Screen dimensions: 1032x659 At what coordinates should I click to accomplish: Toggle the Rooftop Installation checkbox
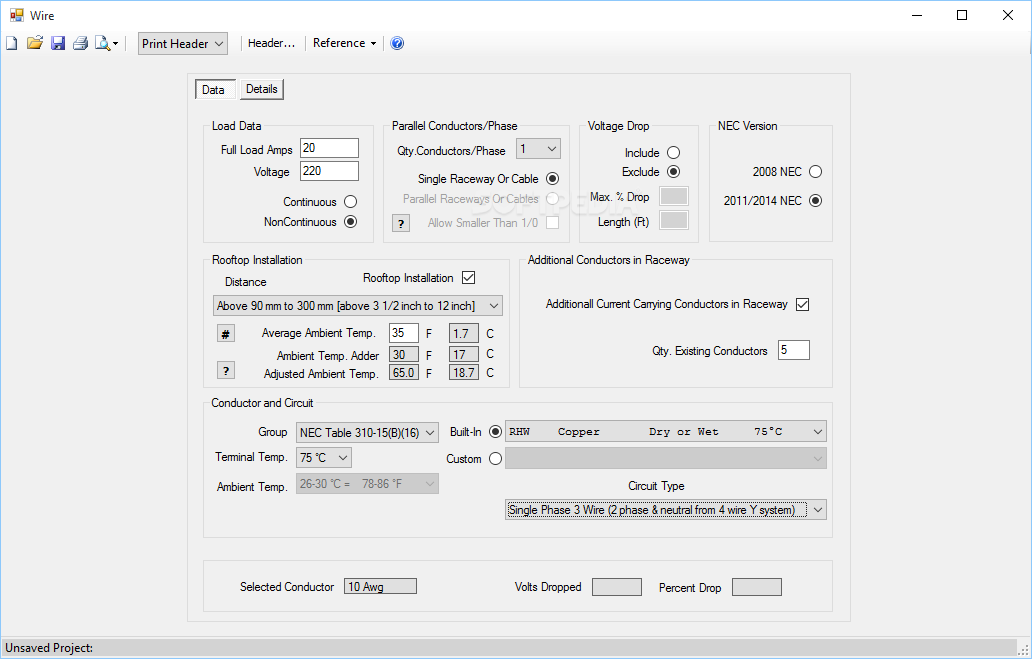point(469,278)
